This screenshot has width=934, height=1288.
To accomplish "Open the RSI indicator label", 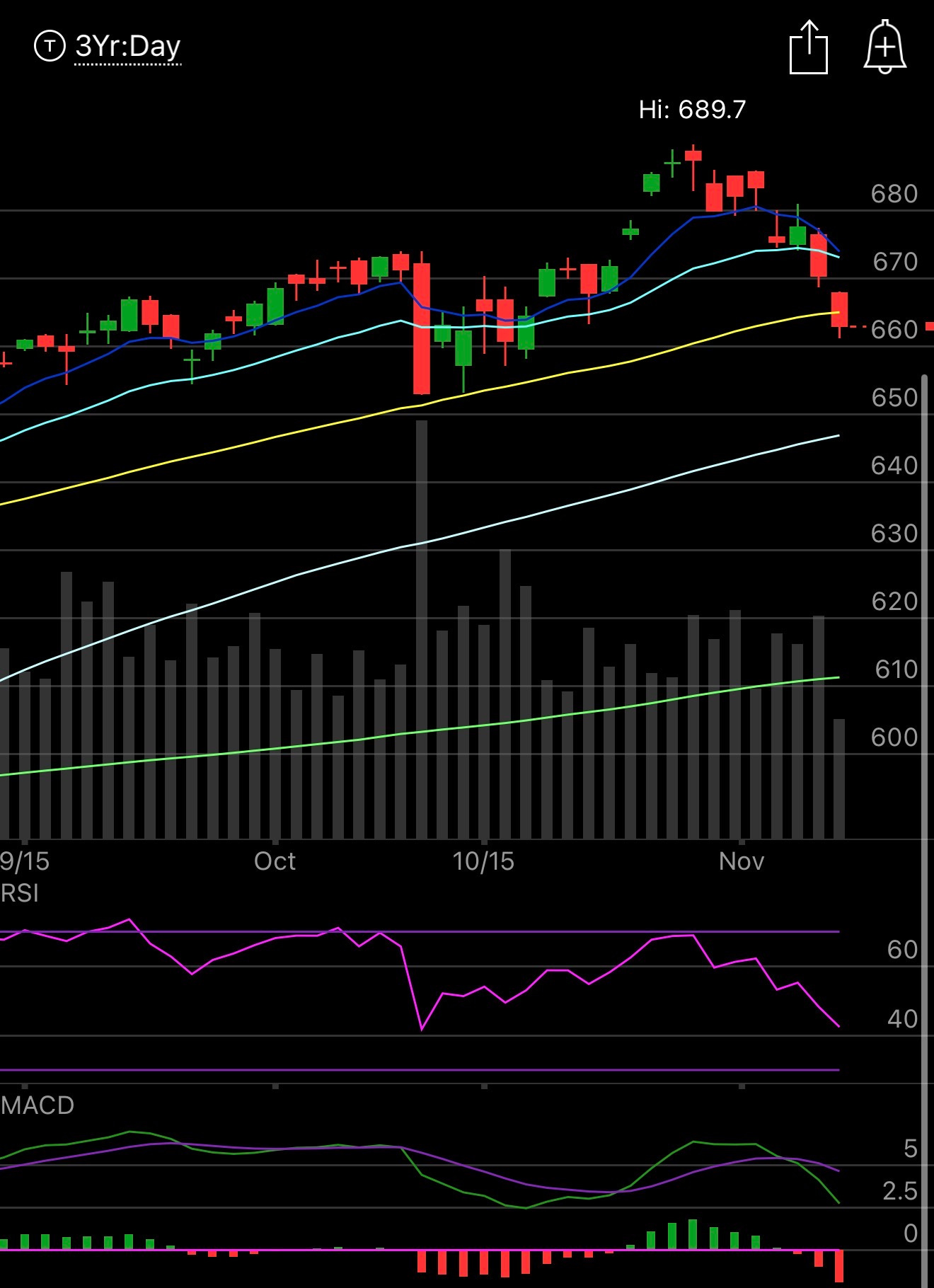I will (19, 893).
